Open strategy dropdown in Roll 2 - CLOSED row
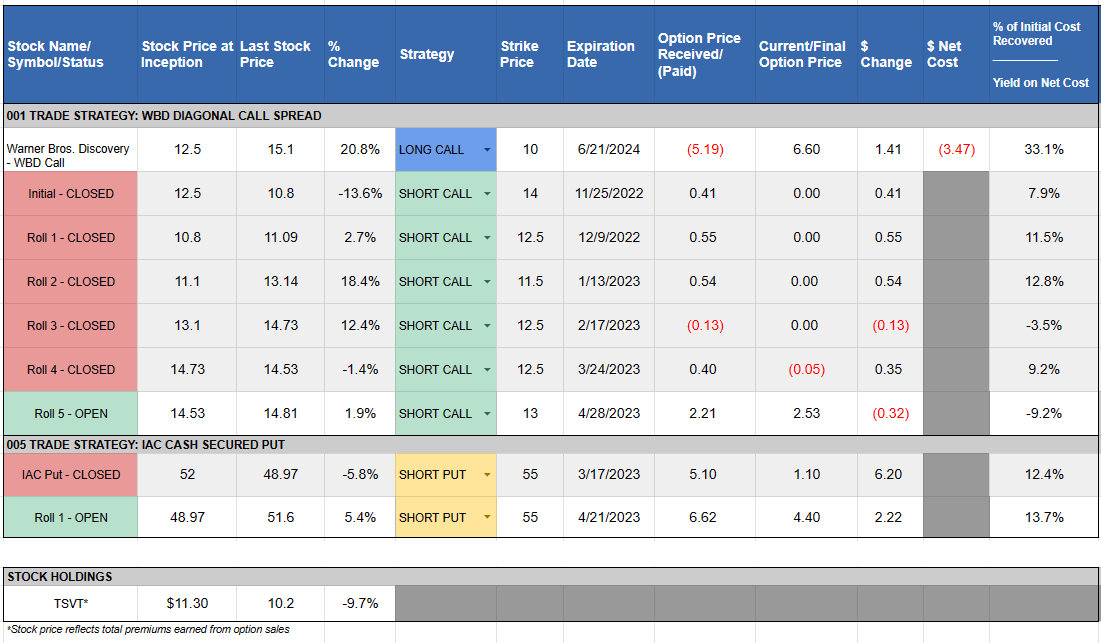Screen dimensions: 1101x643 click(487, 281)
